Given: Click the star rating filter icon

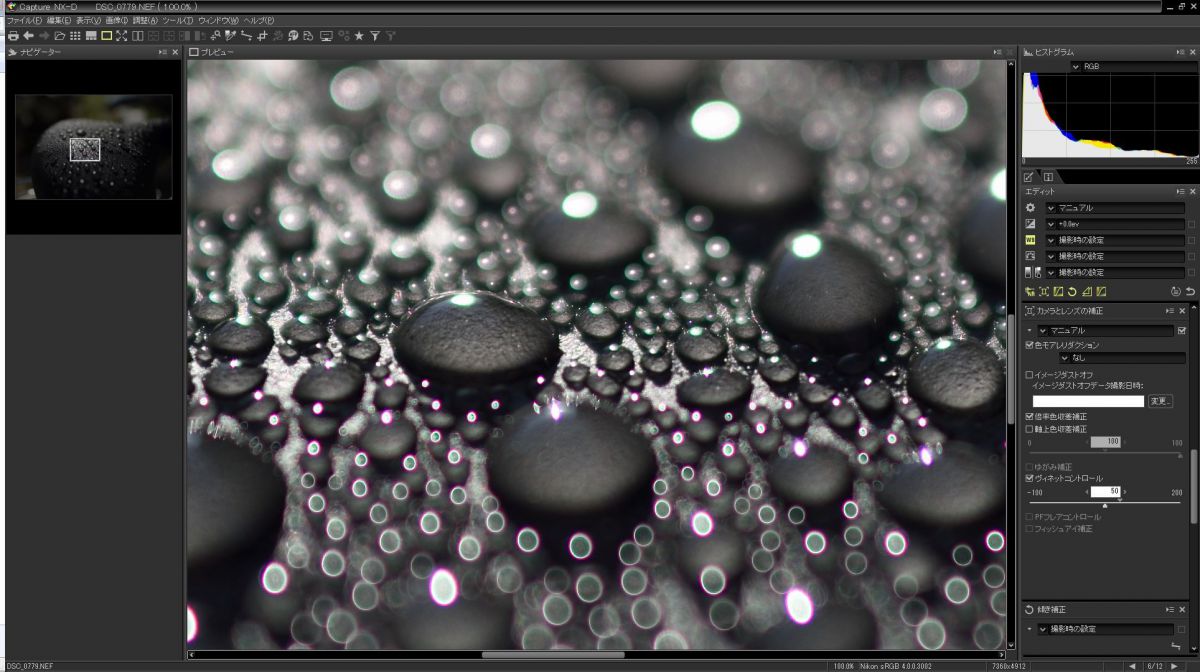Looking at the screenshot, I should [359, 36].
